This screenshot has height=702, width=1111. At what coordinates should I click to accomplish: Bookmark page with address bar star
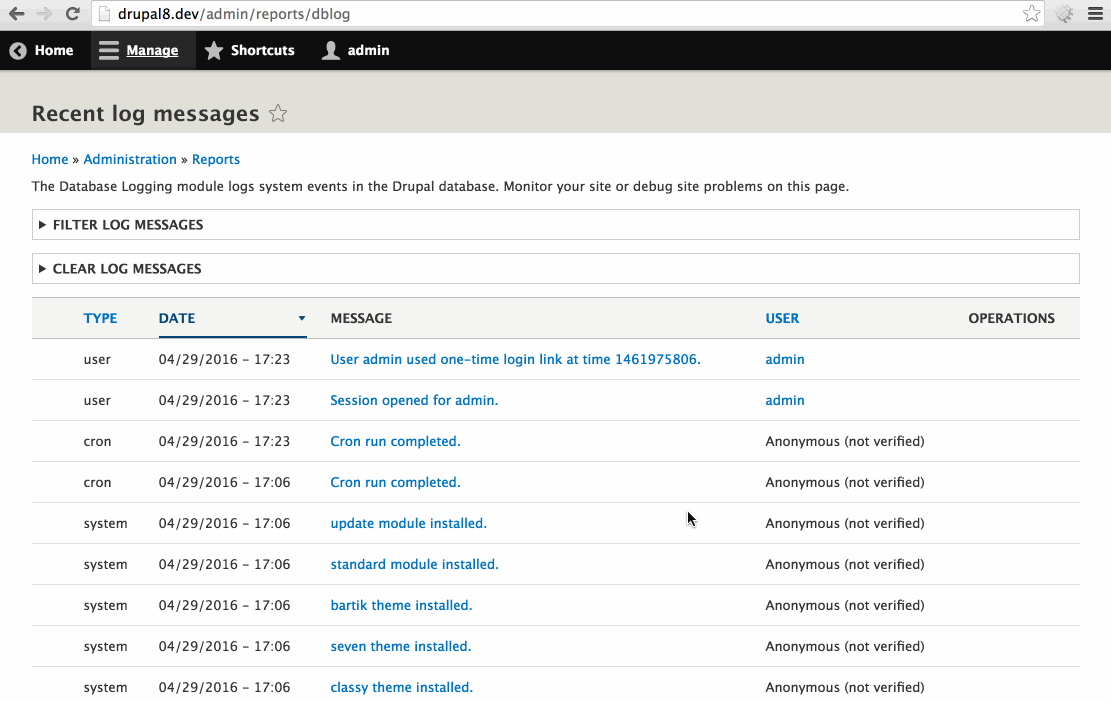click(x=1031, y=14)
